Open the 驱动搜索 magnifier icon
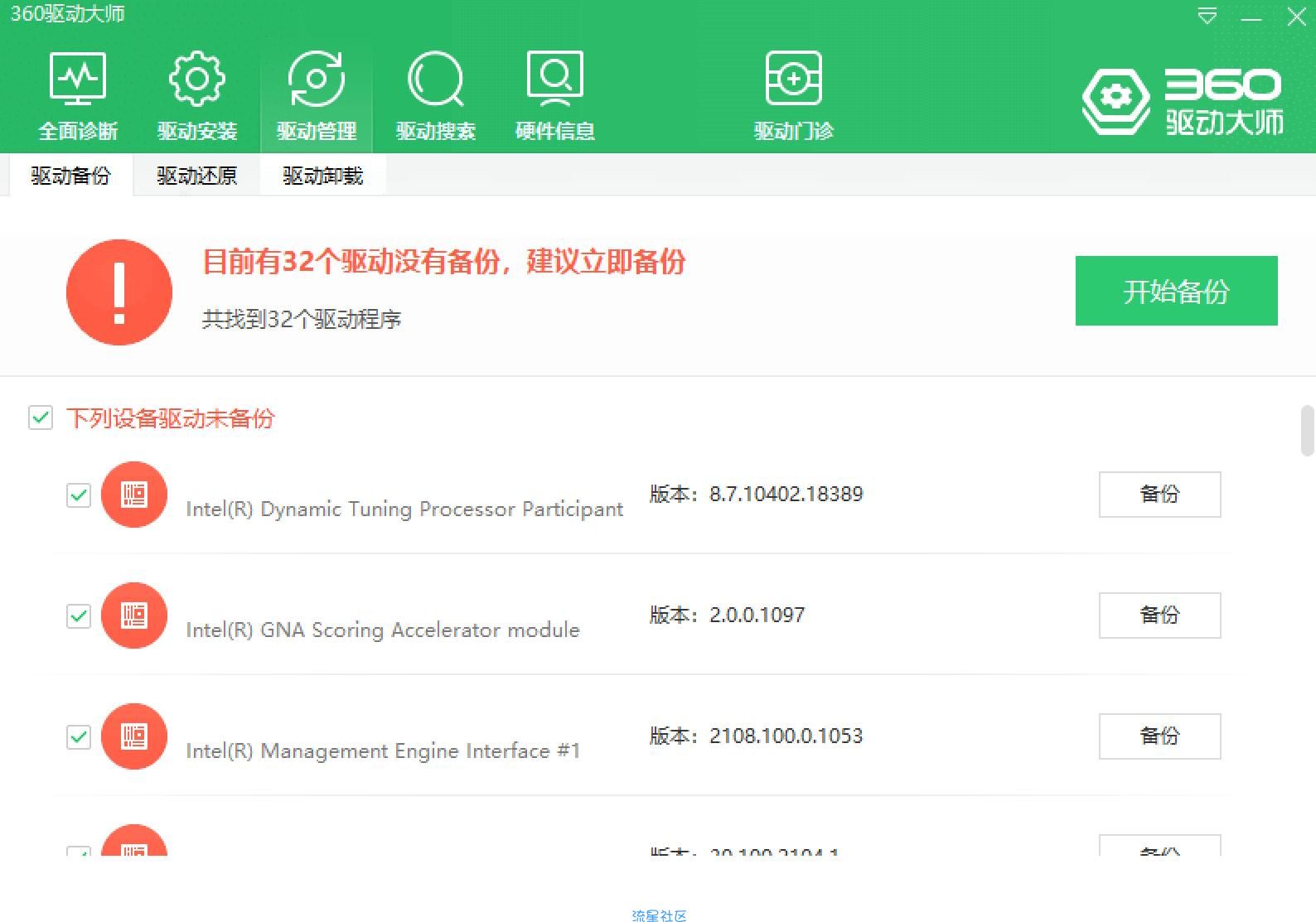 point(435,79)
